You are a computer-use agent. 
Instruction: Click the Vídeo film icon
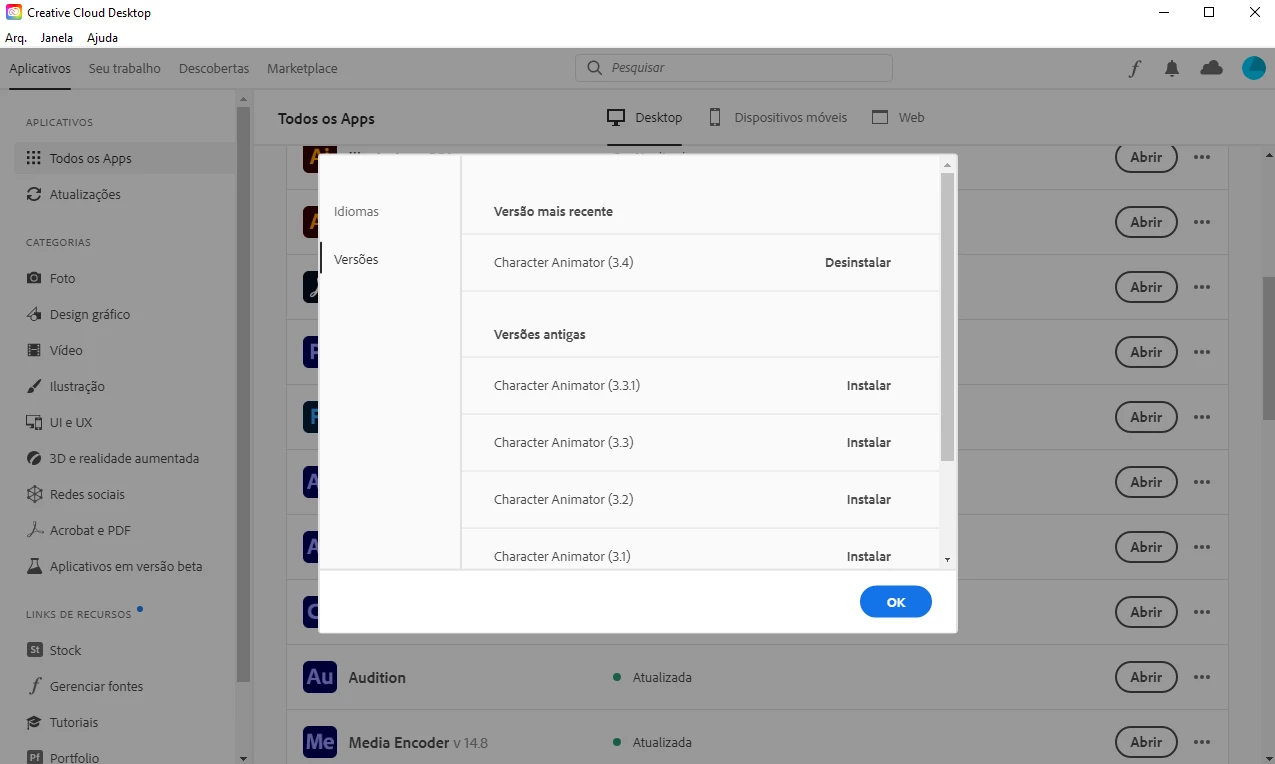(x=34, y=350)
